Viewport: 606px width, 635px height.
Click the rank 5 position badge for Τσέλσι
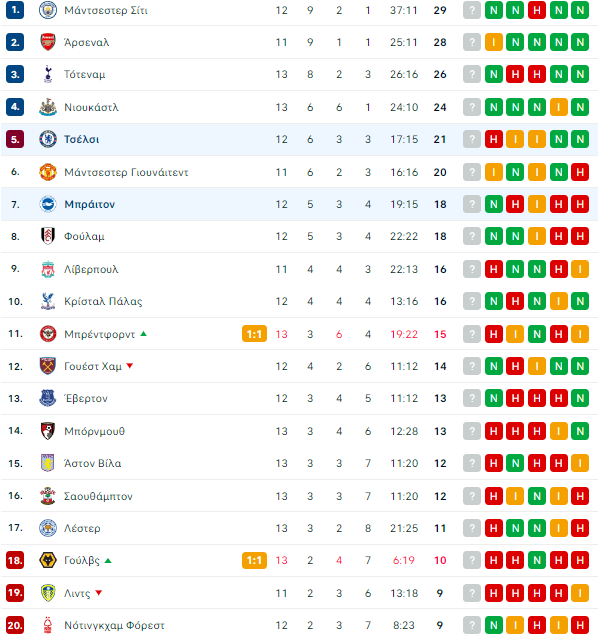pos(15,139)
